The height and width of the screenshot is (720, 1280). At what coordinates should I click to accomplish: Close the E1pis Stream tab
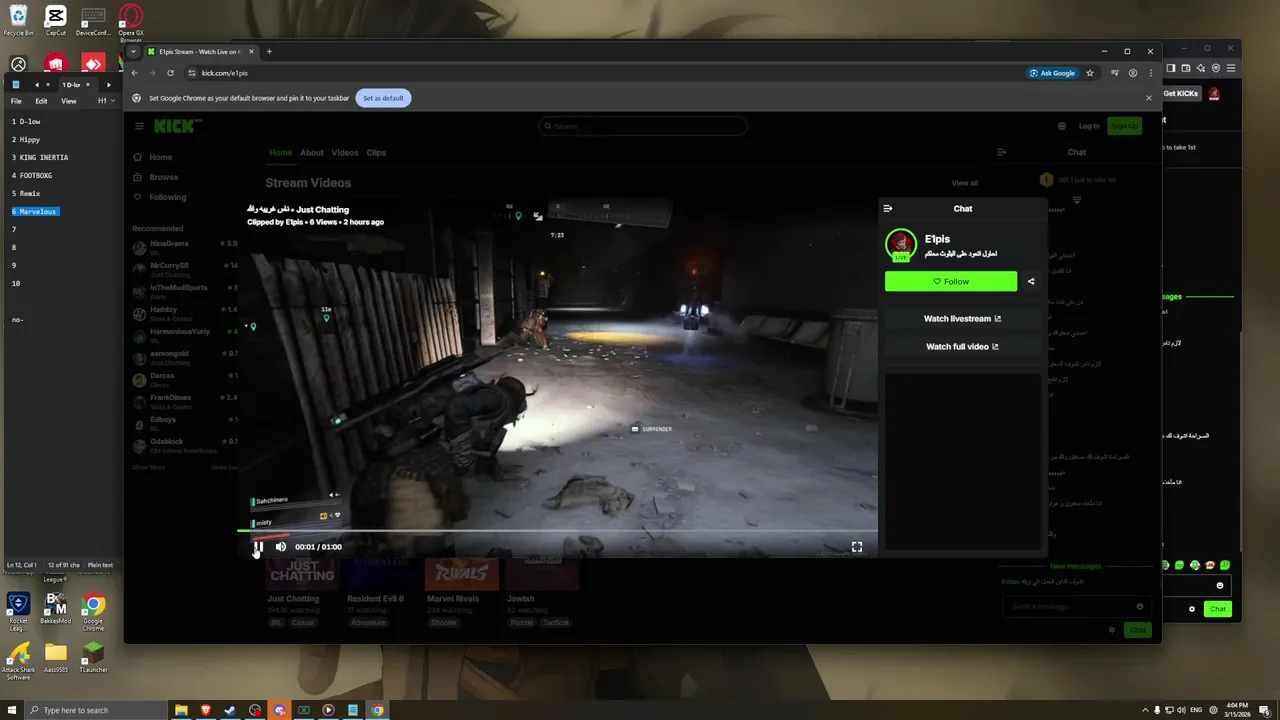(x=252, y=52)
